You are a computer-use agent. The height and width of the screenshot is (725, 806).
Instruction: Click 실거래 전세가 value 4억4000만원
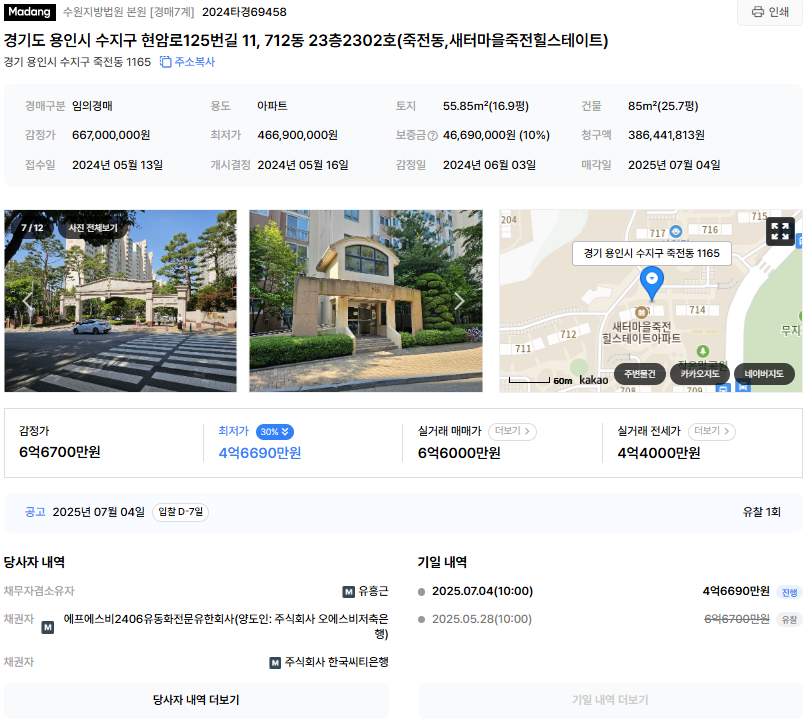[x=658, y=453]
